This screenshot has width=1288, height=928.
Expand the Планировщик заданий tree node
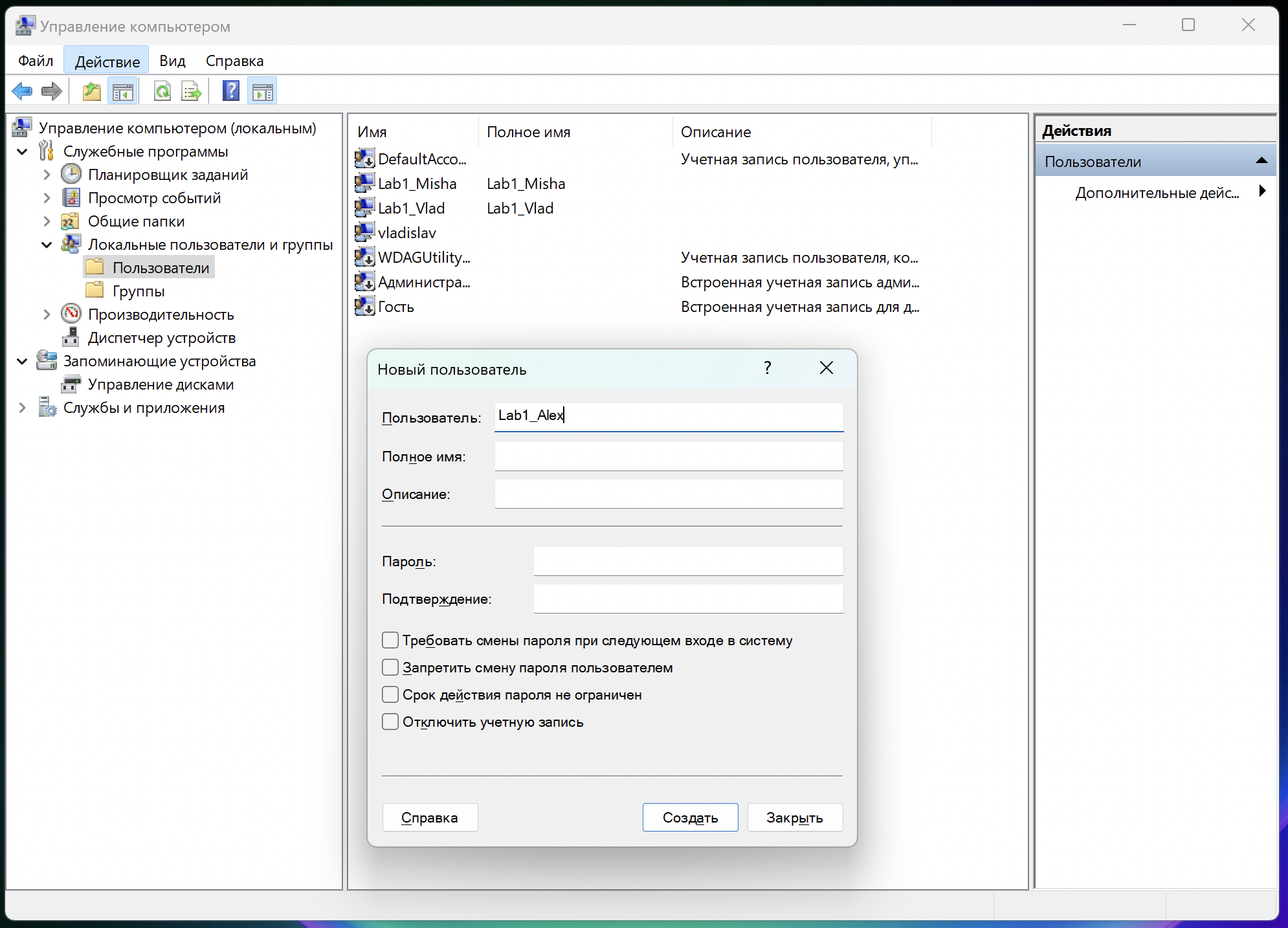click(x=47, y=175)
